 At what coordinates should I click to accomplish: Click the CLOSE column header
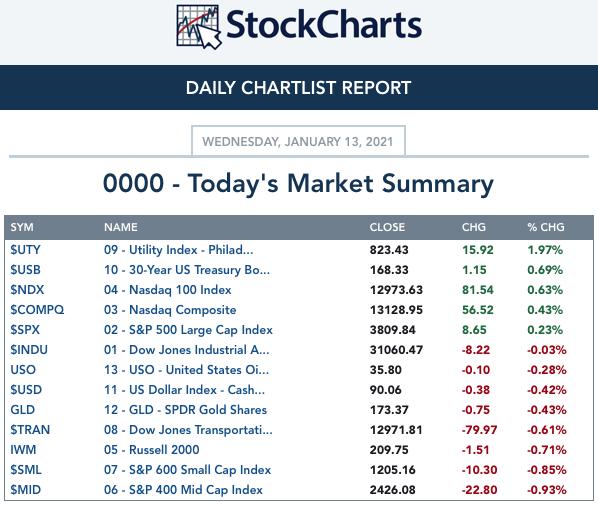coord(387,227)
